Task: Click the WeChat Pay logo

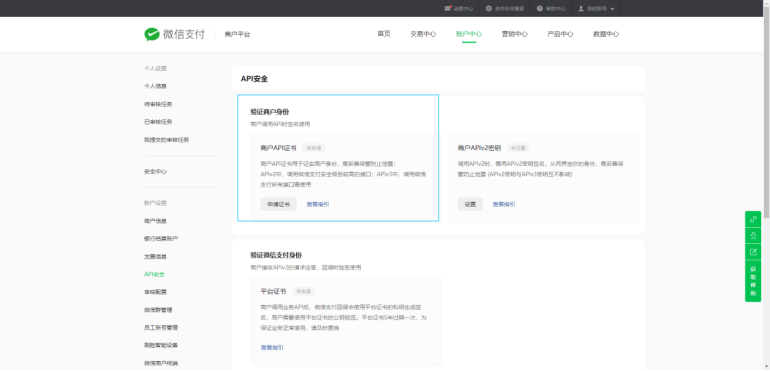Action: click(174, 34)
